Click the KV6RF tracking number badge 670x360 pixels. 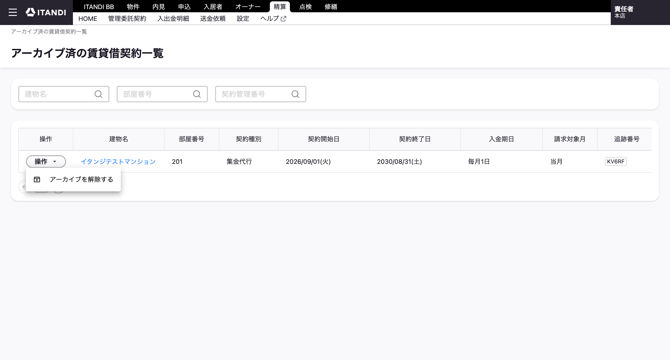point(615,161)
